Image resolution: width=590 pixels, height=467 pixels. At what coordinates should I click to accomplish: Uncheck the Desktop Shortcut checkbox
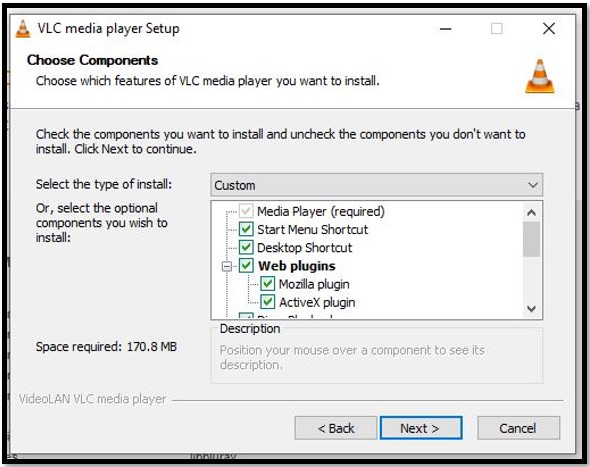coord(246,247)
